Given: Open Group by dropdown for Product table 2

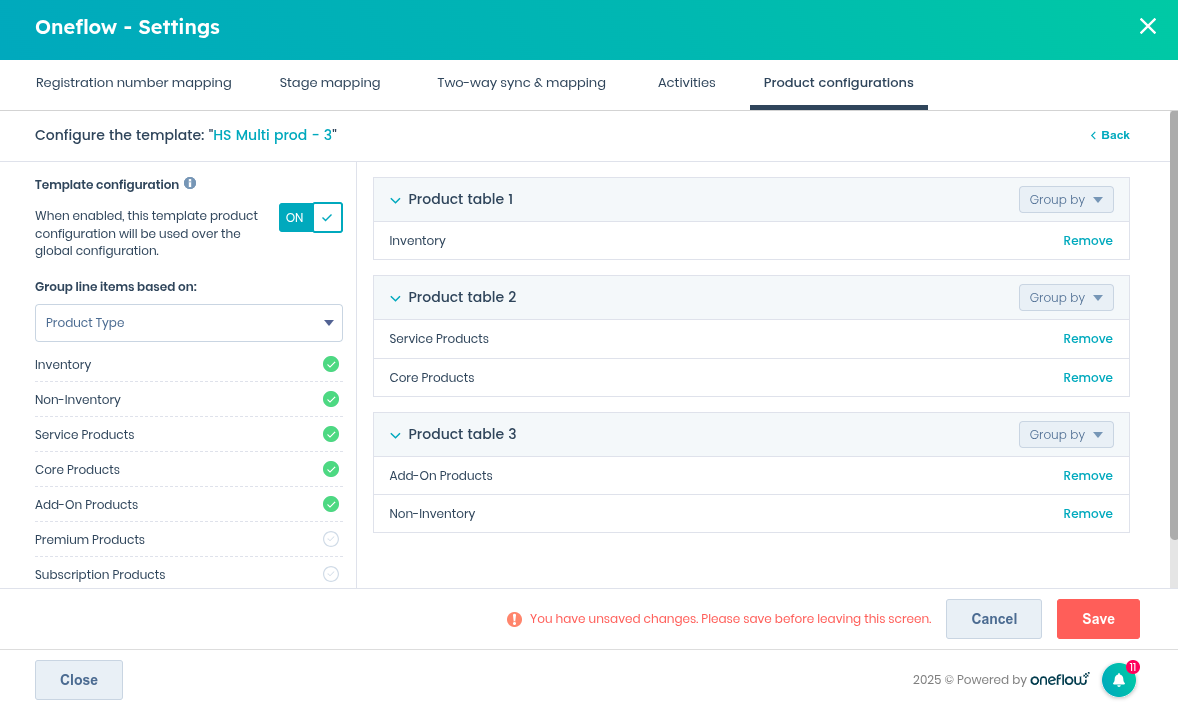Looking at the screenshot, I should coord(1066,298).
